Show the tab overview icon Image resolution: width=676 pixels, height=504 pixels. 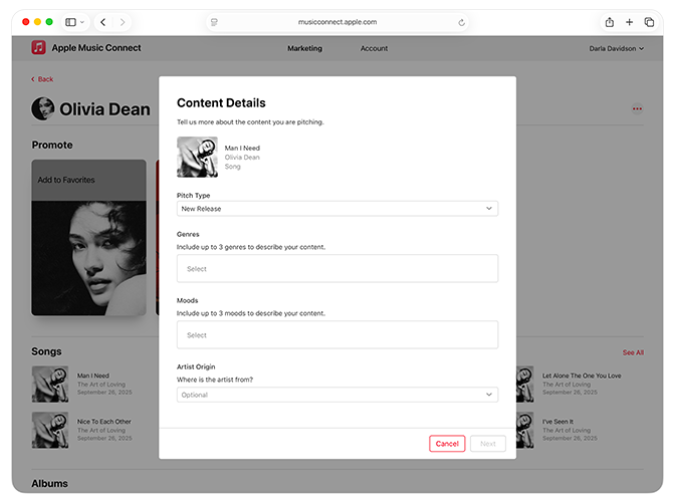pos(649,22)
